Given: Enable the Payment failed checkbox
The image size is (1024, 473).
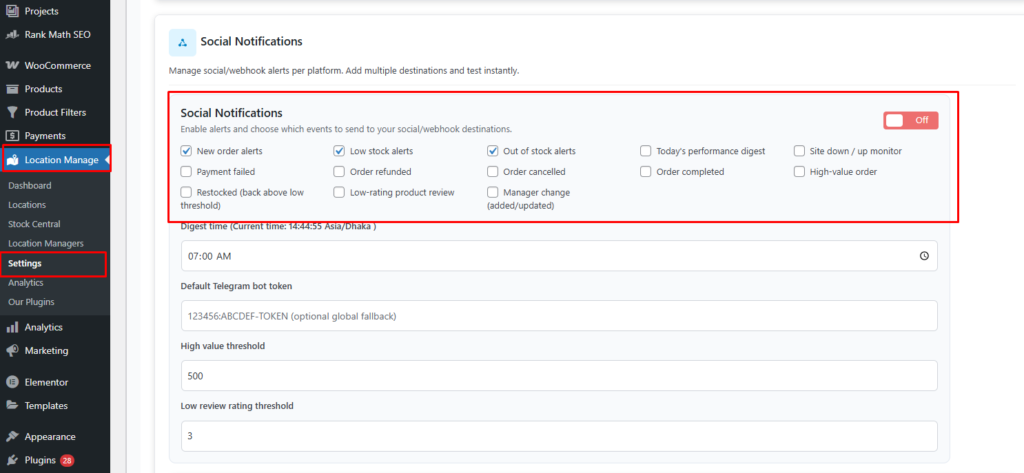Looking at the screenshot, I should [186, 171].
